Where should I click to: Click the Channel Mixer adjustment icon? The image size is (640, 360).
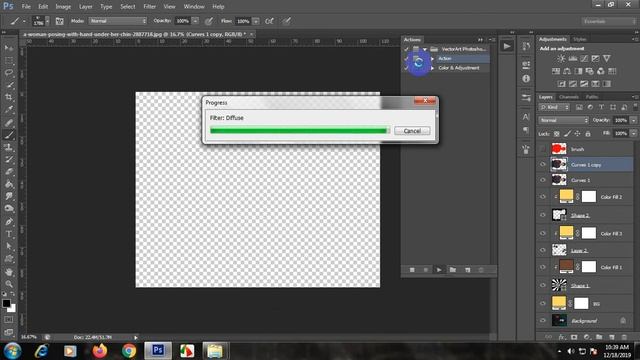pos(601,71)
